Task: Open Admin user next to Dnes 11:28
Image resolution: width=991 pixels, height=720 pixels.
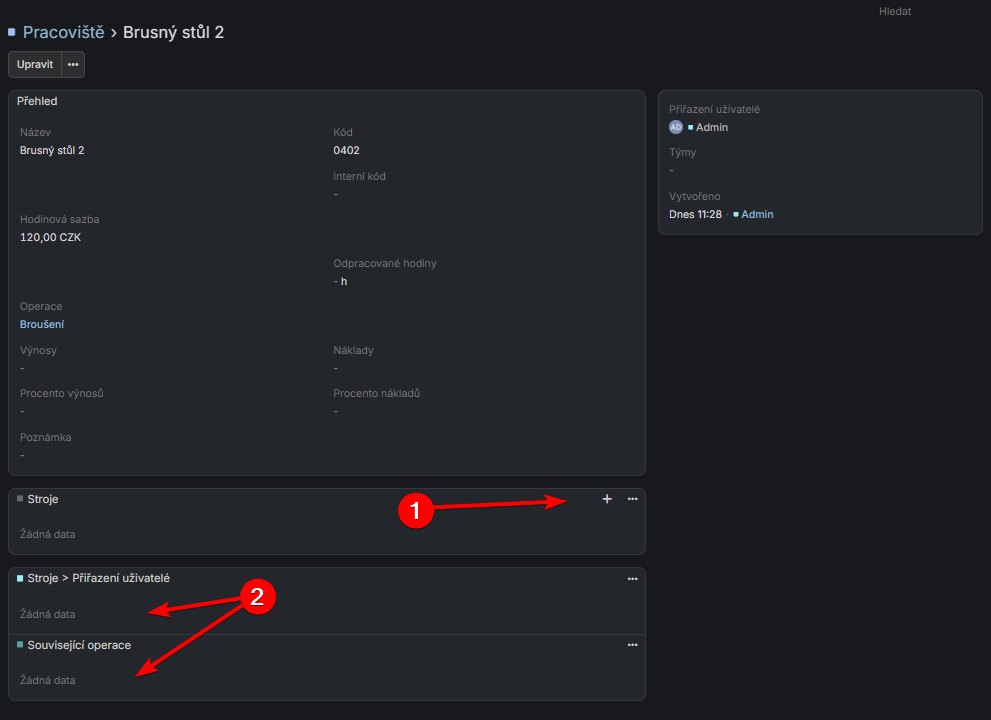Action: [757, 215]
